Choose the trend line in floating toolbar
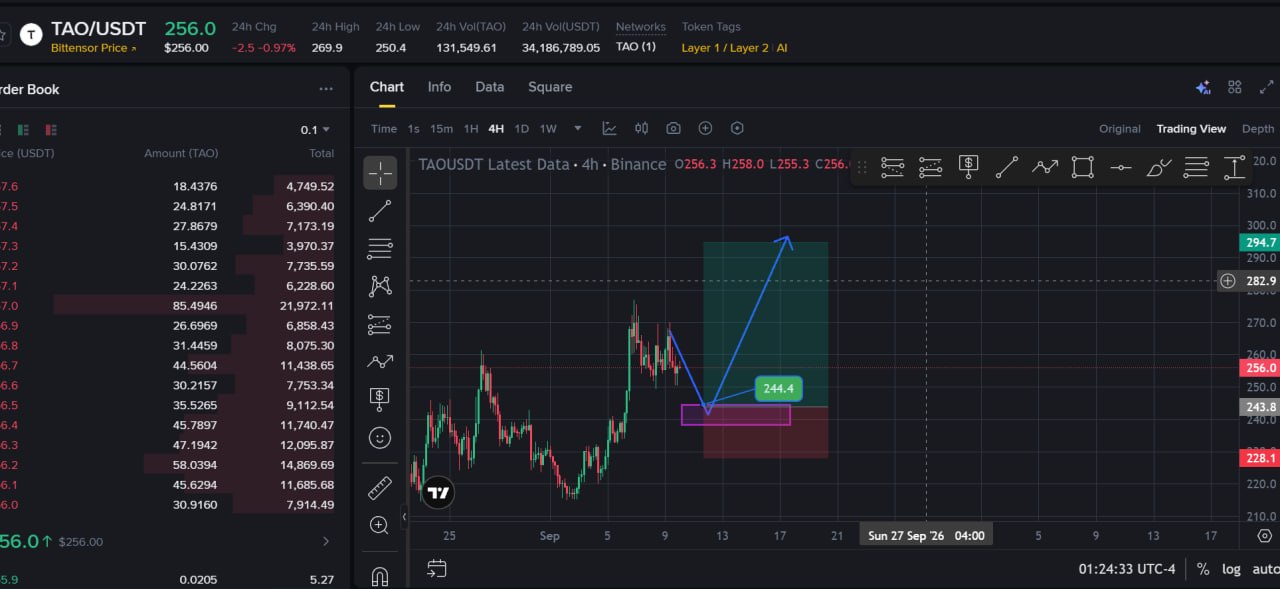 click(x=1007, y=167)
